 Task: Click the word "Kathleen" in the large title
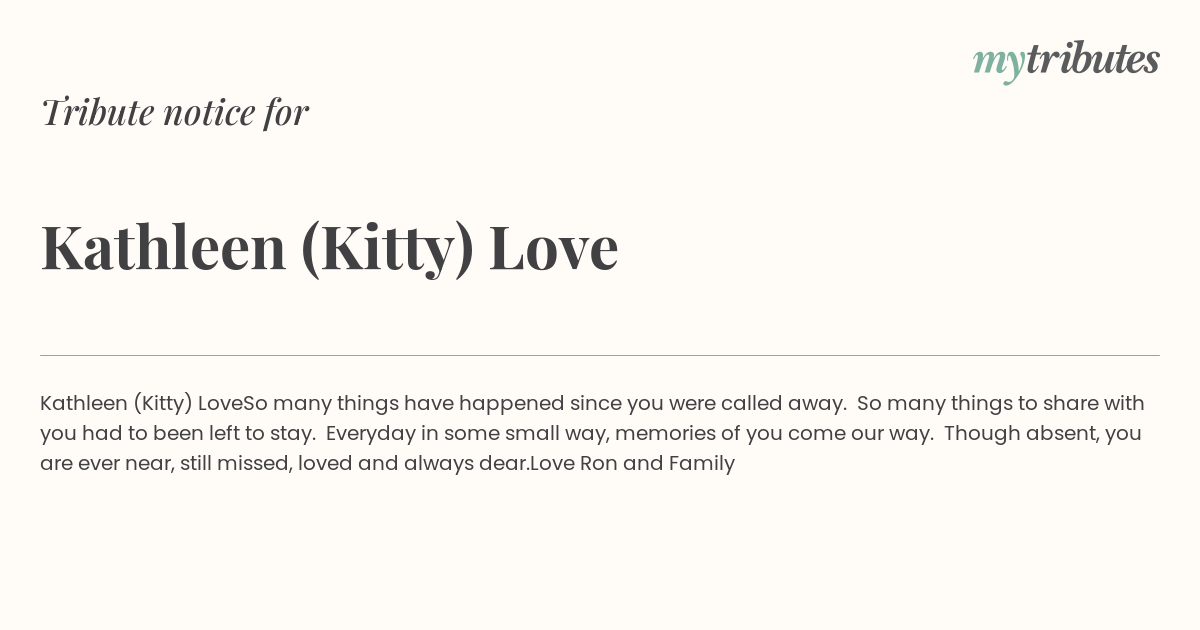point(164,246)
